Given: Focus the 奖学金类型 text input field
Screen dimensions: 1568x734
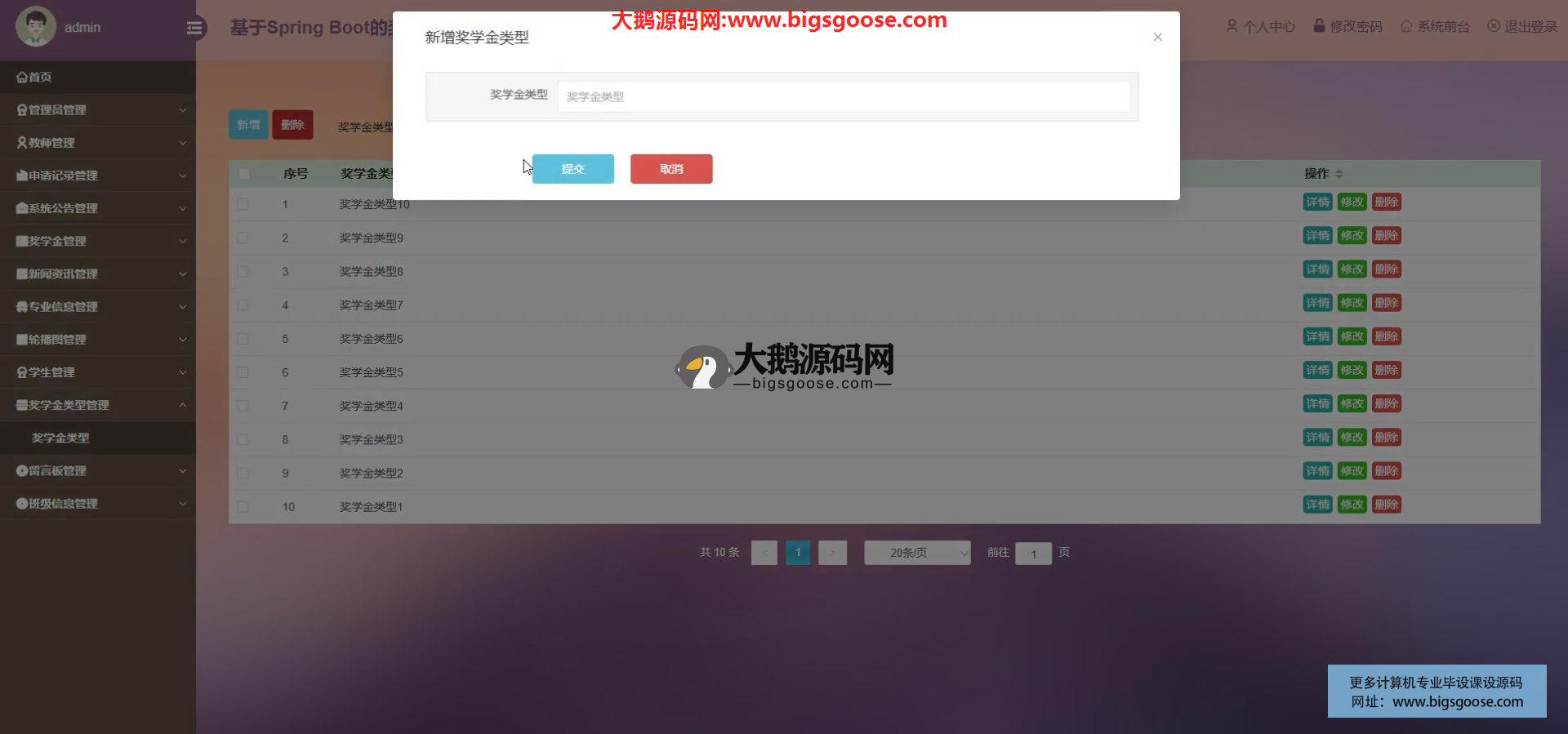Looking at the screenshot, I should (x=843, y=96).
